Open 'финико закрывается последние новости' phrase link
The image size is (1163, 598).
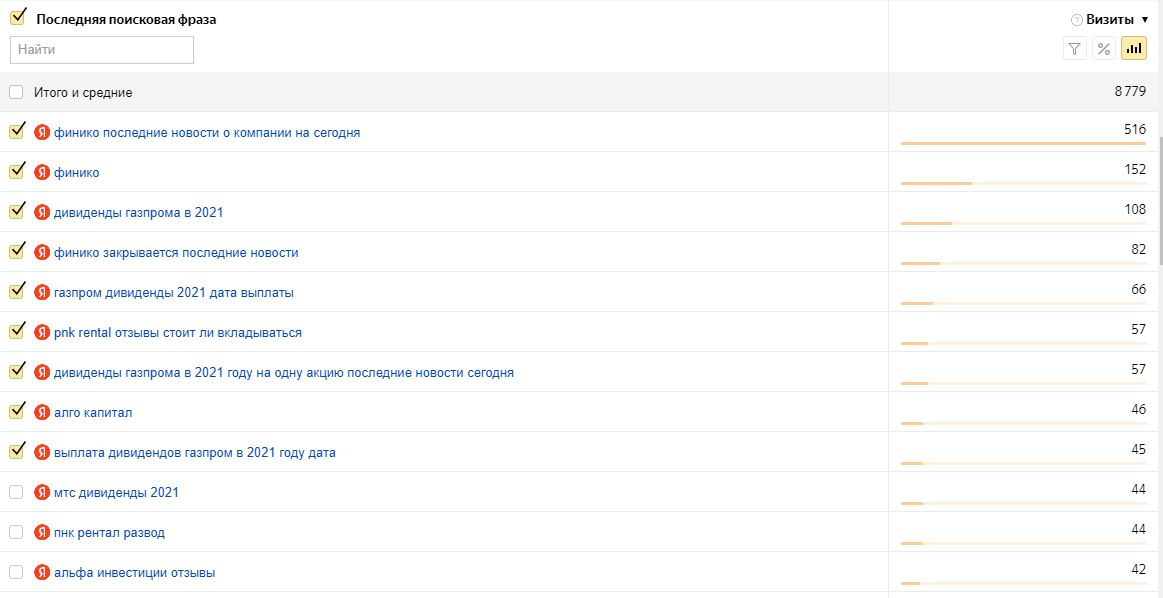(x=176, y=253)
